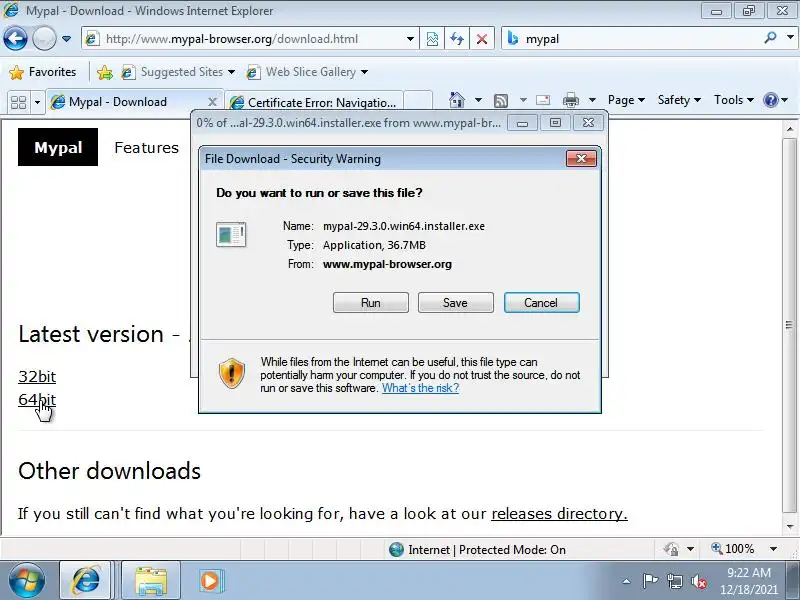Click the page scrollbar up arrow

tap(790, 129)
